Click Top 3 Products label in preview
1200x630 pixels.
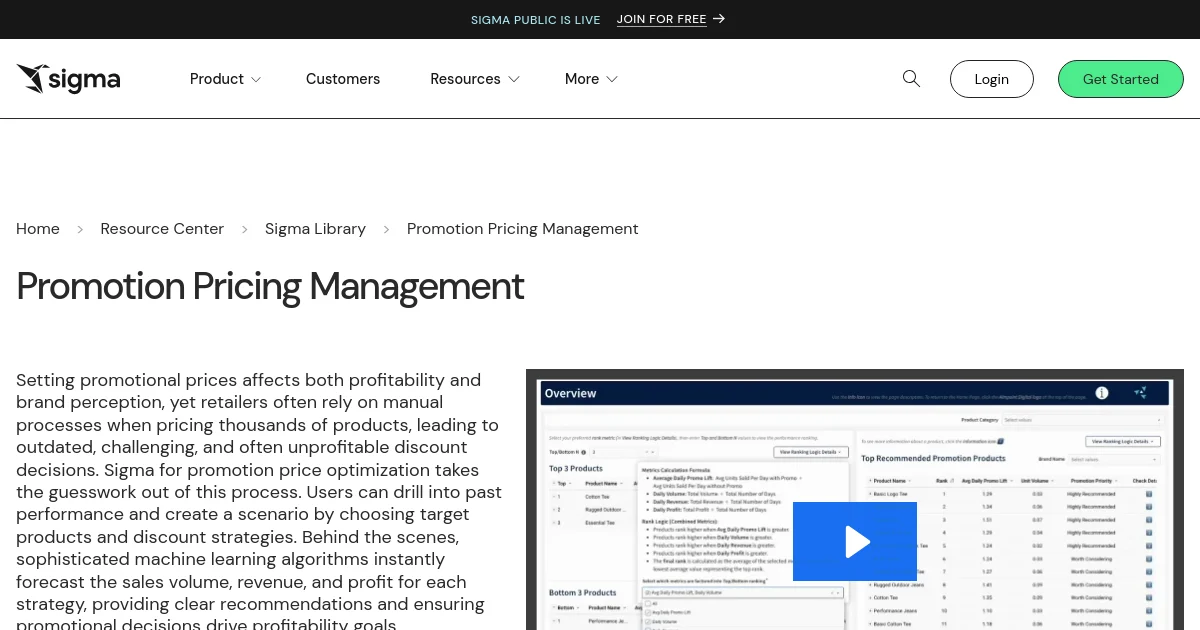coord(576,468)
